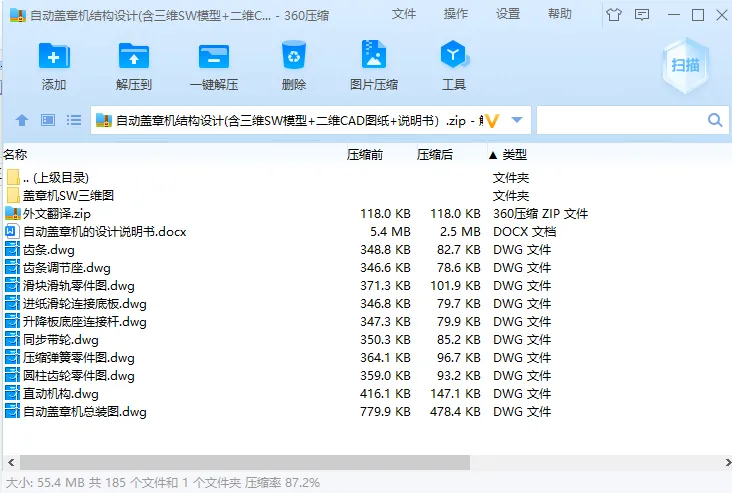
Task: Click the 齿条.dwg file icon
Action: (12, 249)
